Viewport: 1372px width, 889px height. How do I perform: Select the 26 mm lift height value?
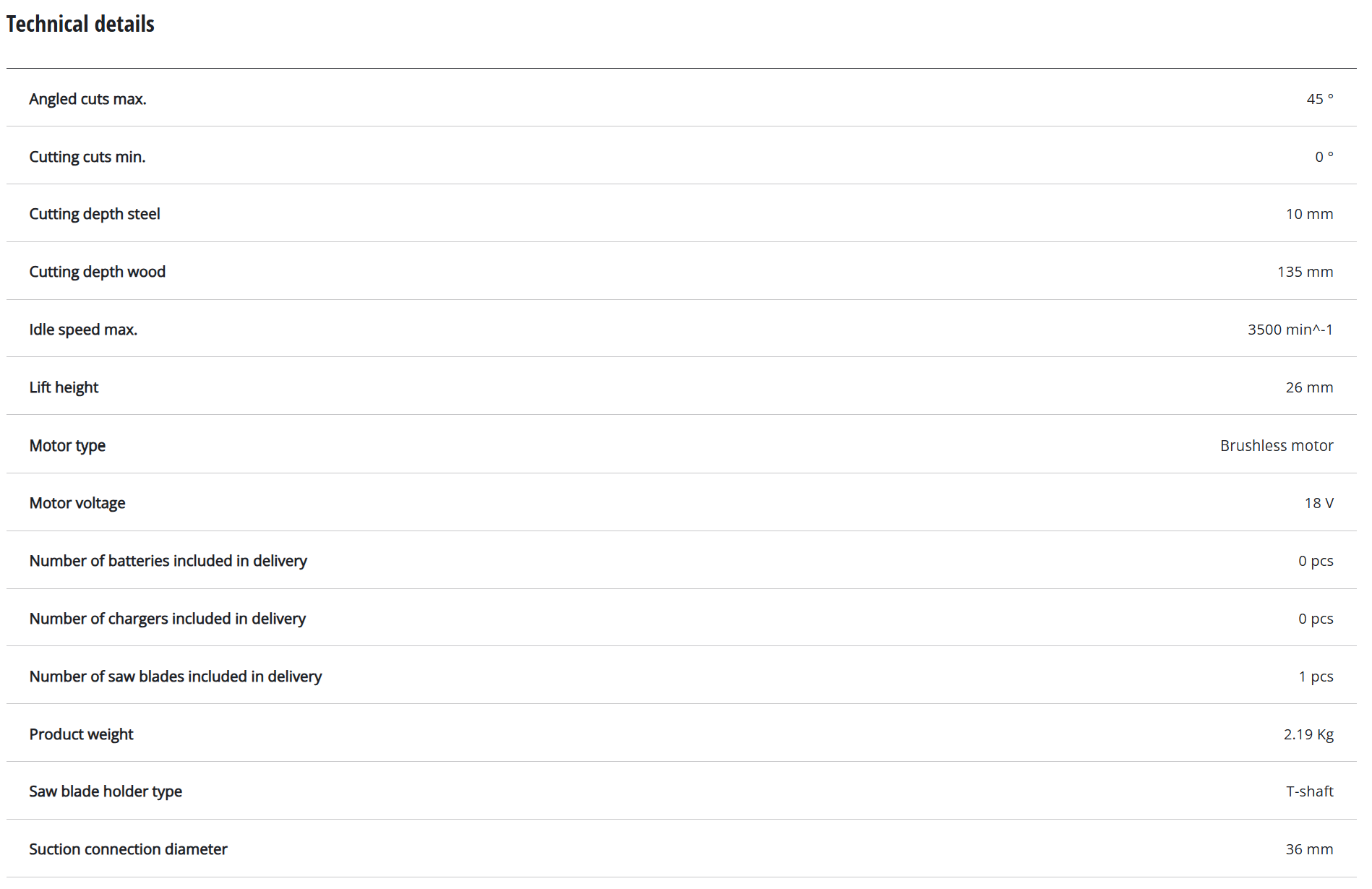tap(1308, 387)
